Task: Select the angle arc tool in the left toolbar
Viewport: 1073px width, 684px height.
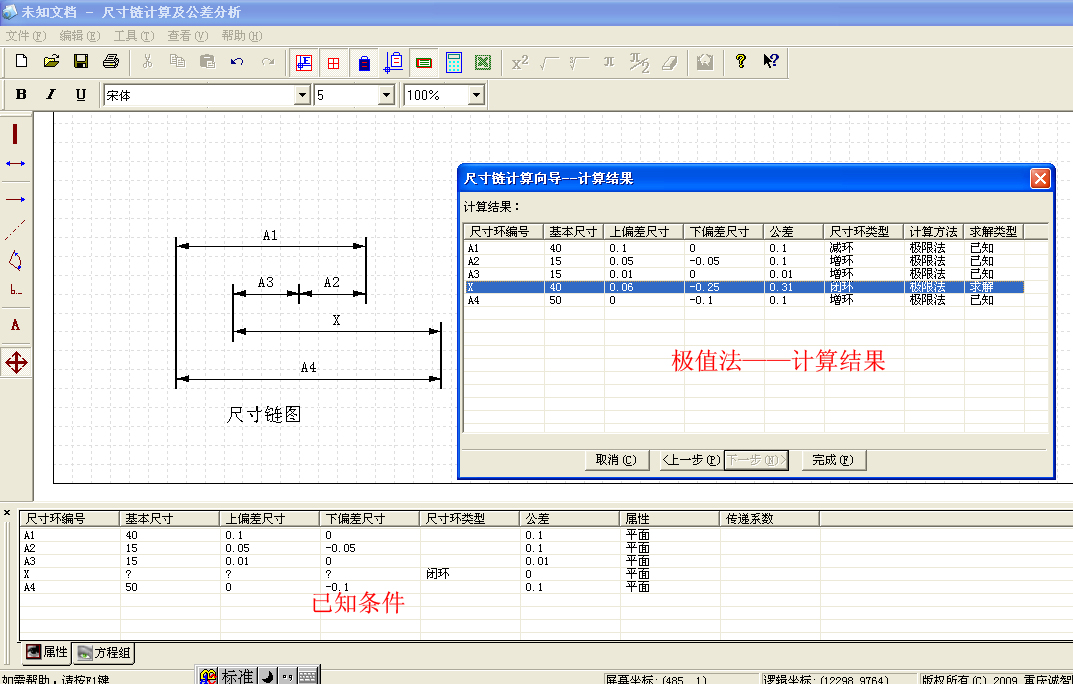Action: (x=15, y=261)
